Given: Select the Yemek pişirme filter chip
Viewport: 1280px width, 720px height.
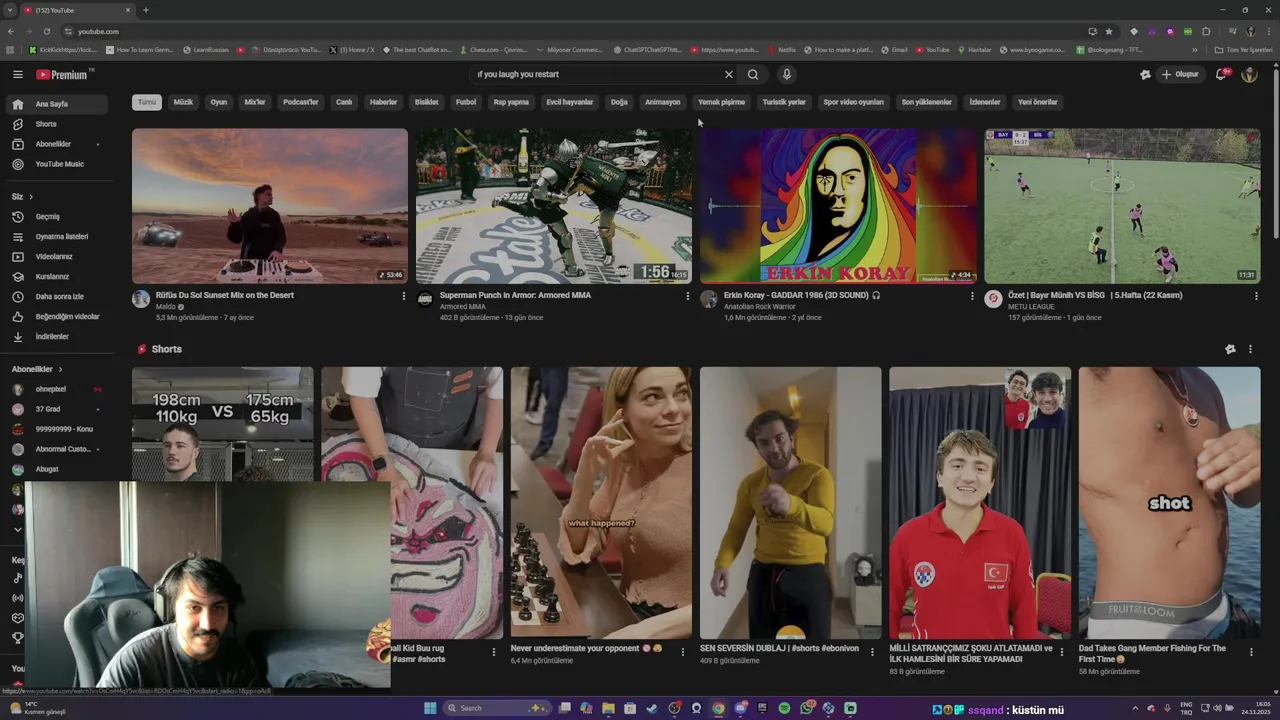Looking at the screenshot, I should click(722, 102).
